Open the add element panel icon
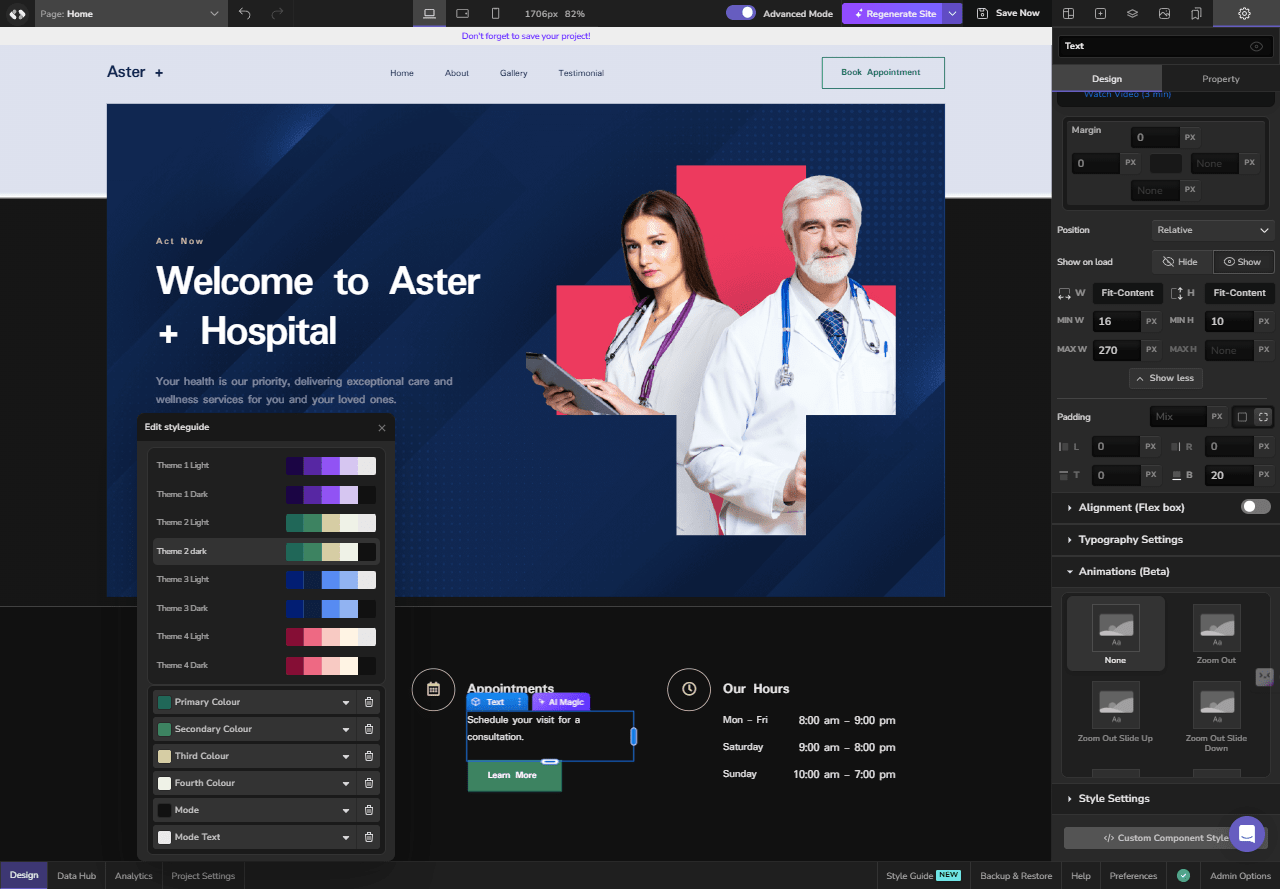 (1100, 13)
